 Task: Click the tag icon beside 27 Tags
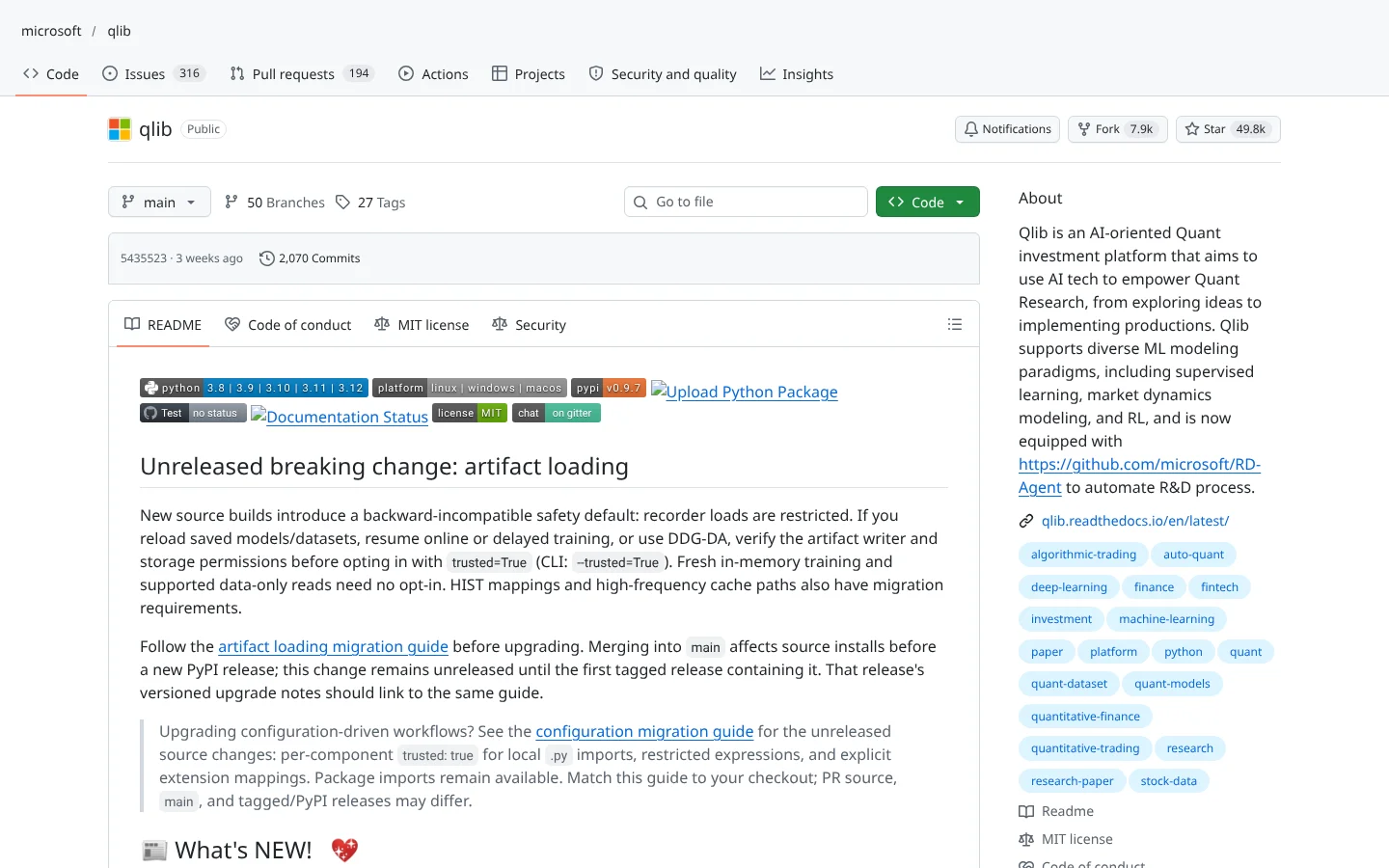coord(342,202)
